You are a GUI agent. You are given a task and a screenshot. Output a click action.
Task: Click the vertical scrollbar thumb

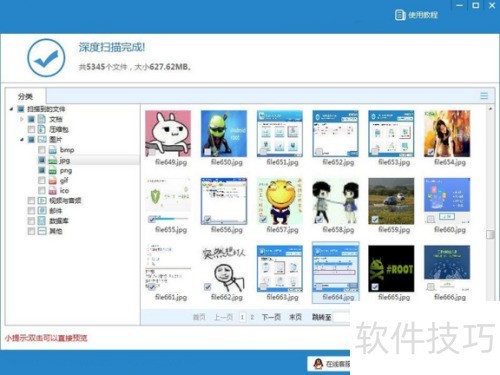click(x=490, y=235)
